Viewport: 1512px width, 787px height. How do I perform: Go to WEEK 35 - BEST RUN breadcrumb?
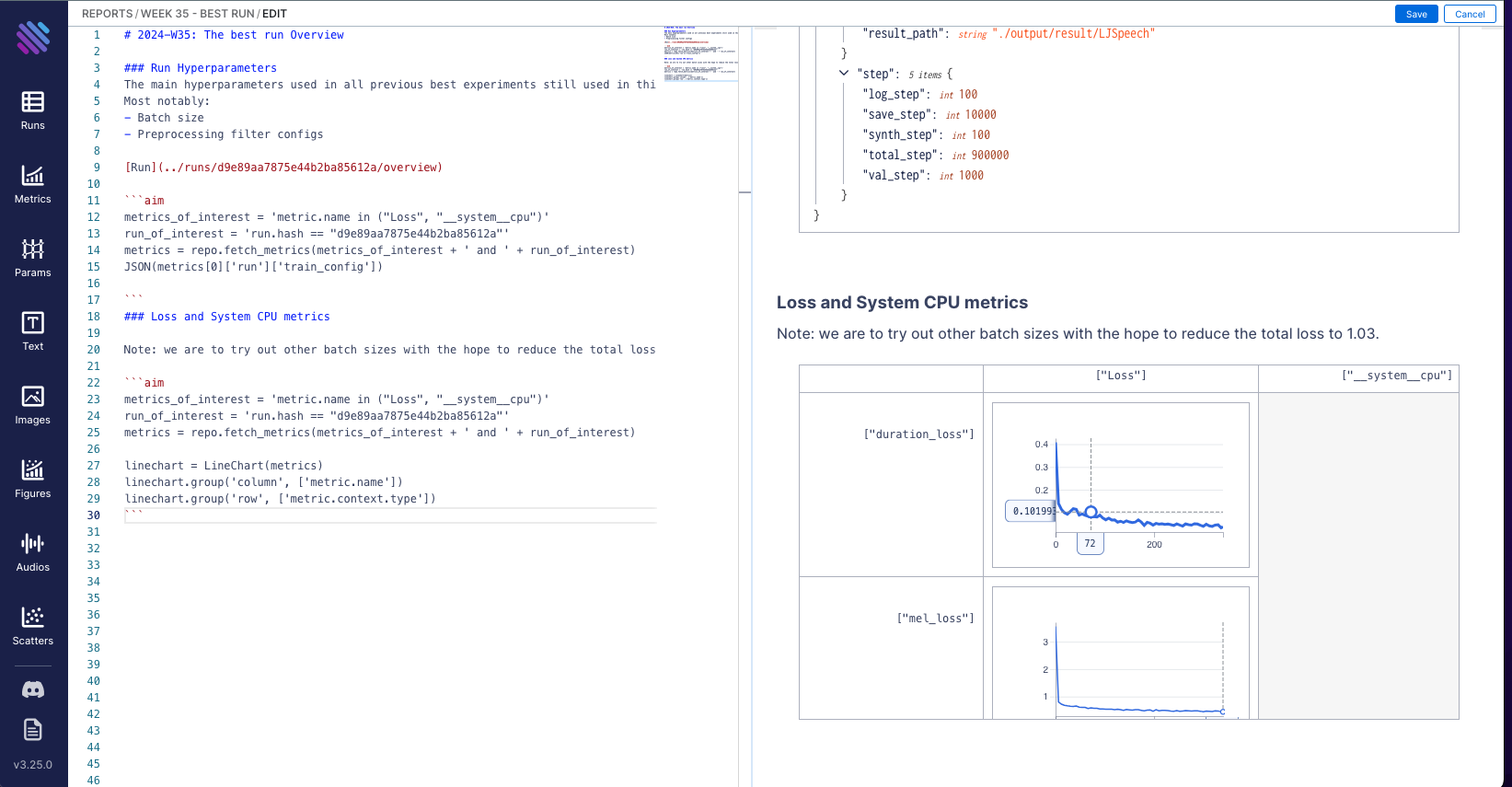198,14
